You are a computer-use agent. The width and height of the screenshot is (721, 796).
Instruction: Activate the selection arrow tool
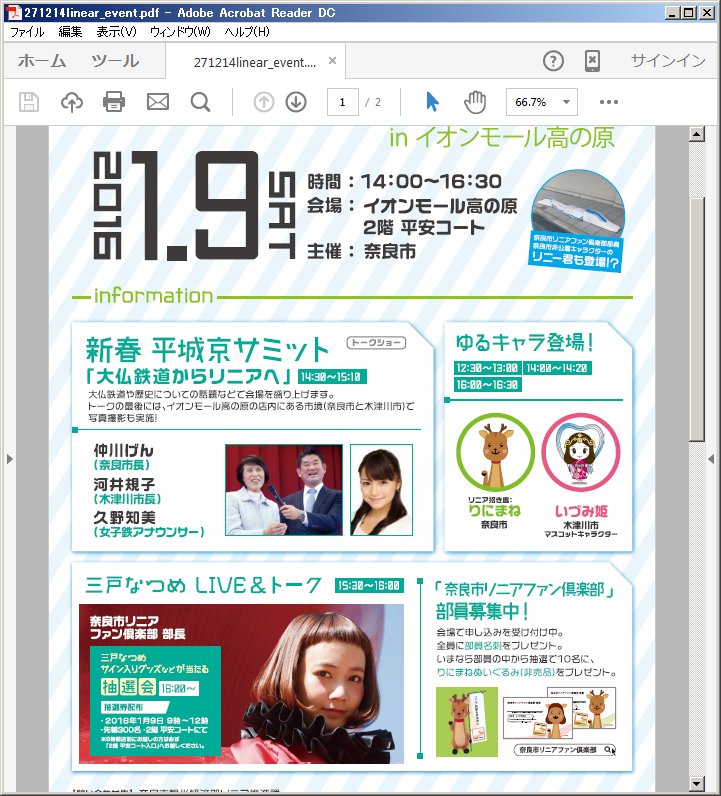point(432,102)
